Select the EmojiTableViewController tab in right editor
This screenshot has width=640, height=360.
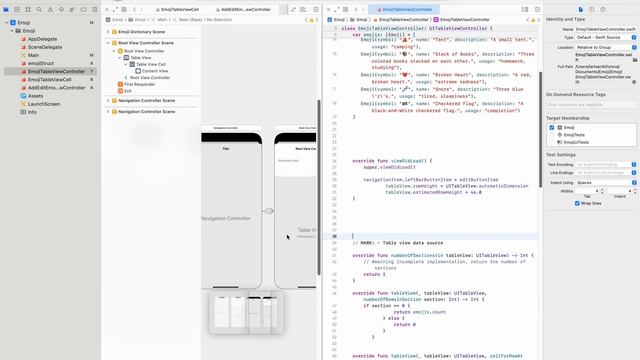[x=404, y=9]
